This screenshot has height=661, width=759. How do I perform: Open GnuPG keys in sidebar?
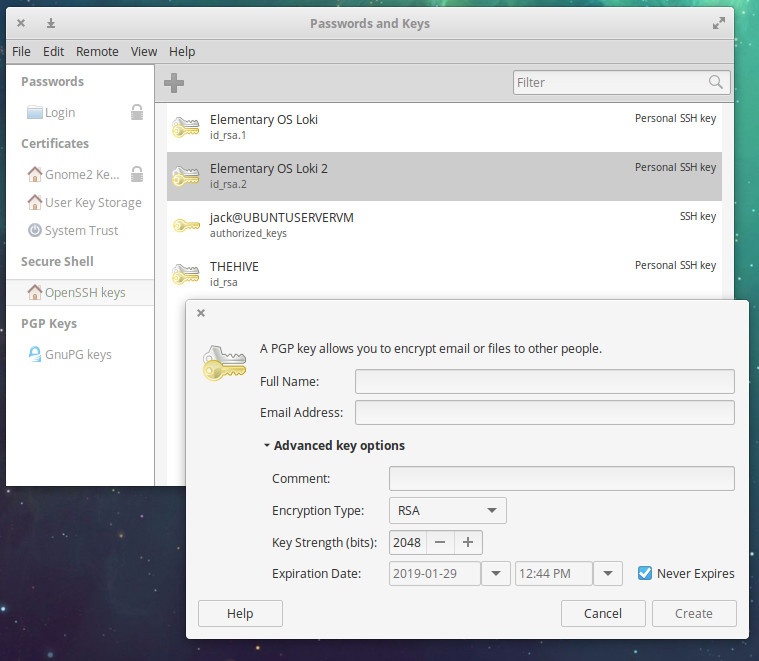tap(78, 354)
